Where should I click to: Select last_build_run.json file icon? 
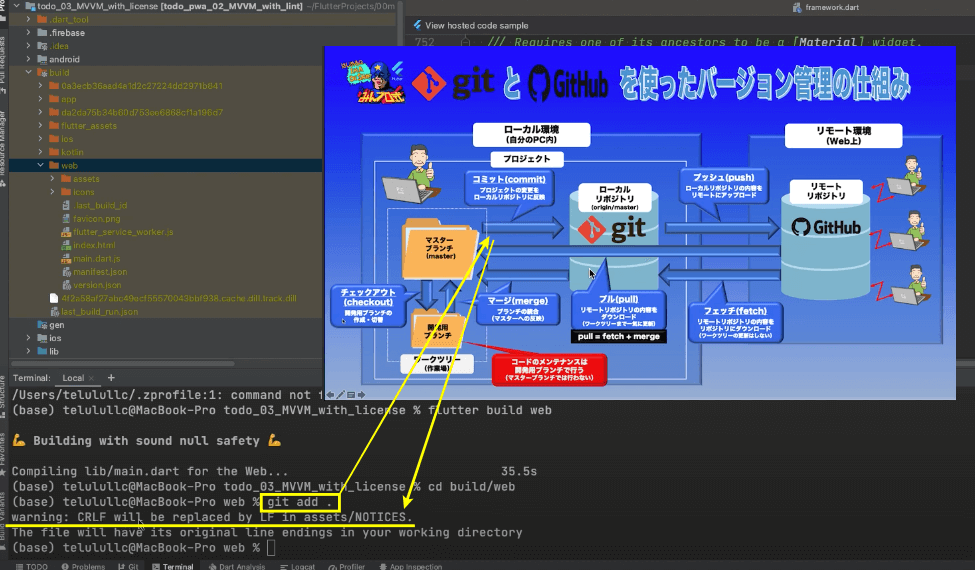[x=54, y=311]
